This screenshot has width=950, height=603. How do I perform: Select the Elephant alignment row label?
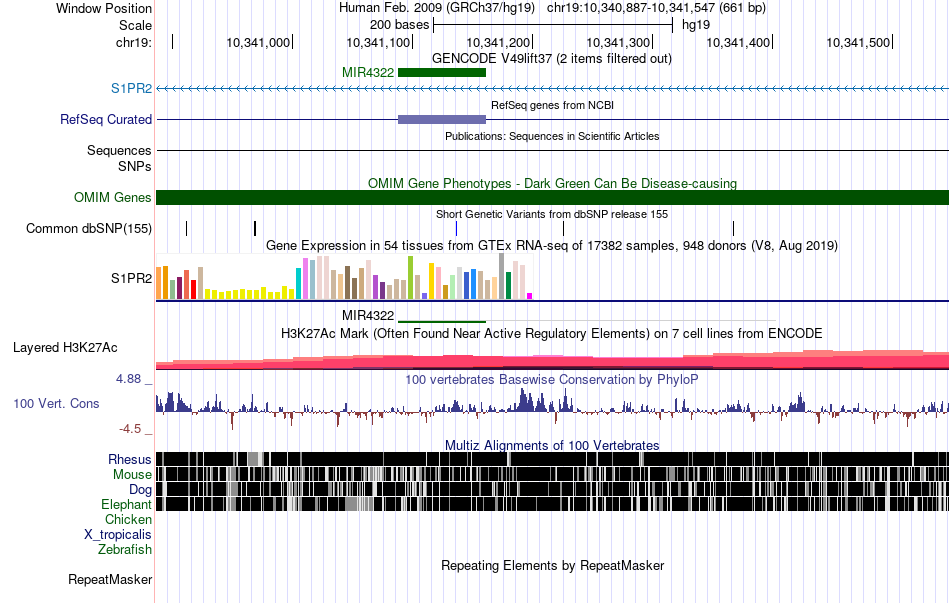[x=126, y=504]
